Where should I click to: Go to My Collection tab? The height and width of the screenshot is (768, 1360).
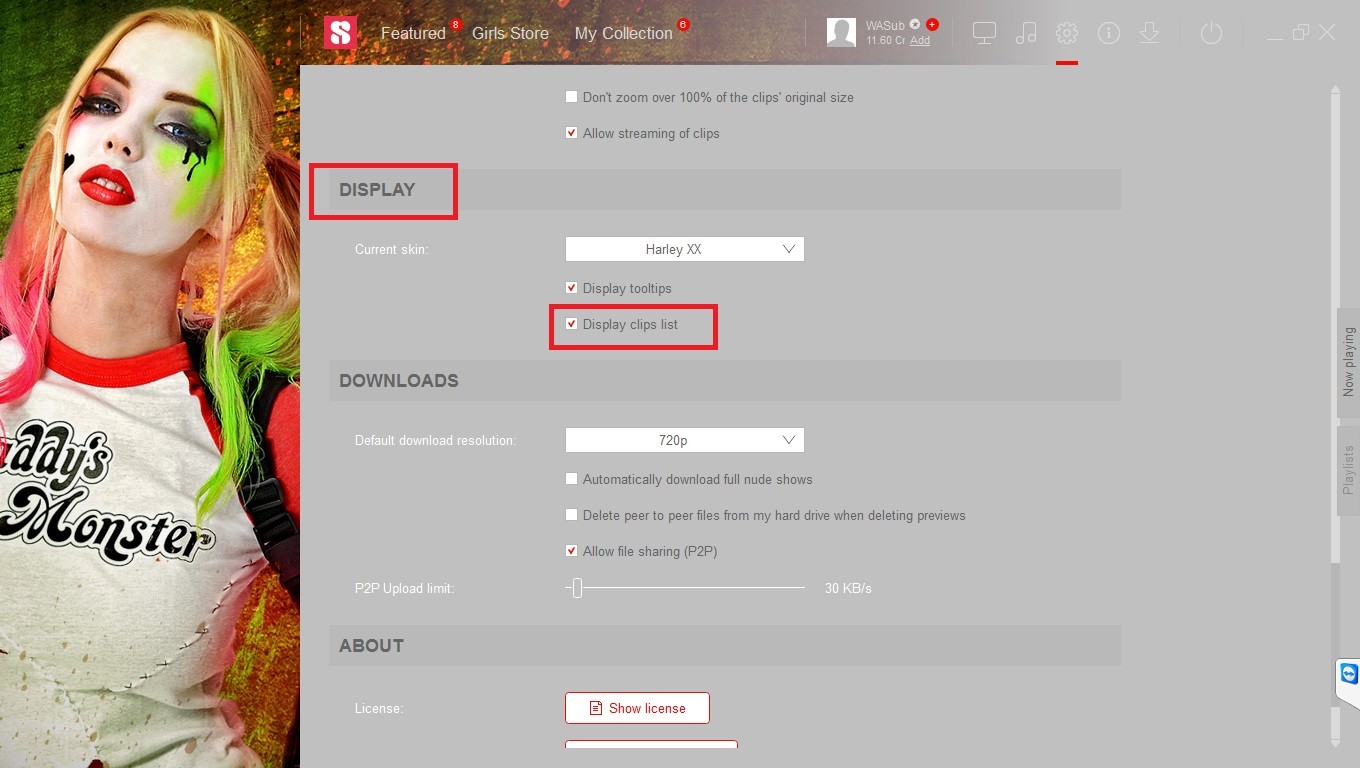click(x=623, y=33)
